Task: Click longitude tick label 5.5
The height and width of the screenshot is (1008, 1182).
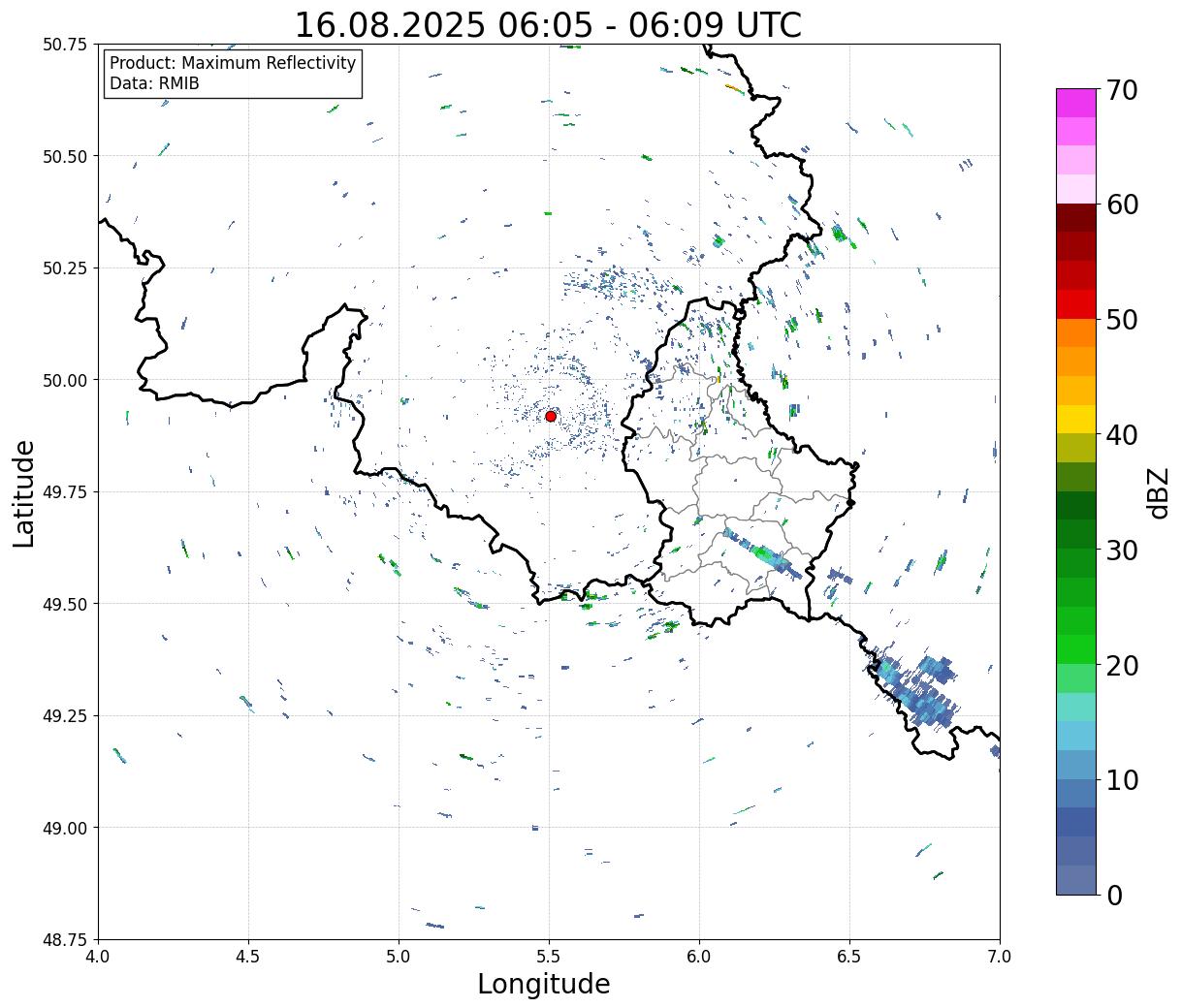Action: 549,957
